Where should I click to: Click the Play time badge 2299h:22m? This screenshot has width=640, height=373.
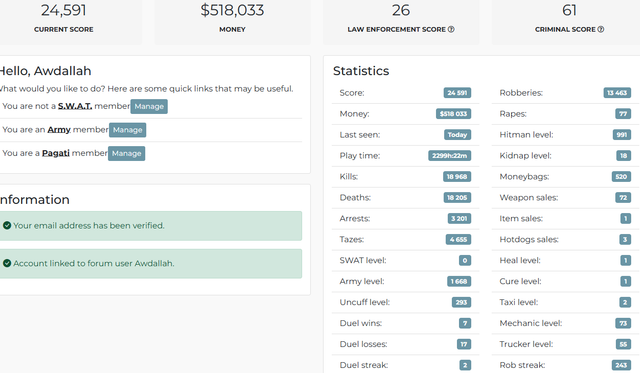(449, 156)
